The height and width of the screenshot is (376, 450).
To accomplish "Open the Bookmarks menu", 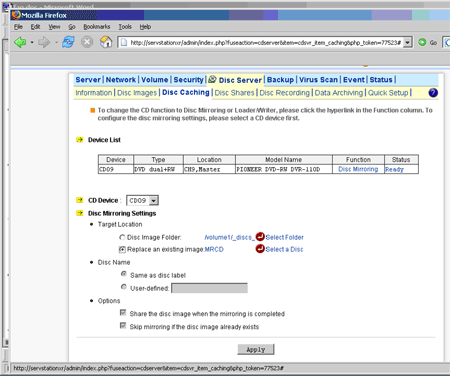I will coord(97,27).
